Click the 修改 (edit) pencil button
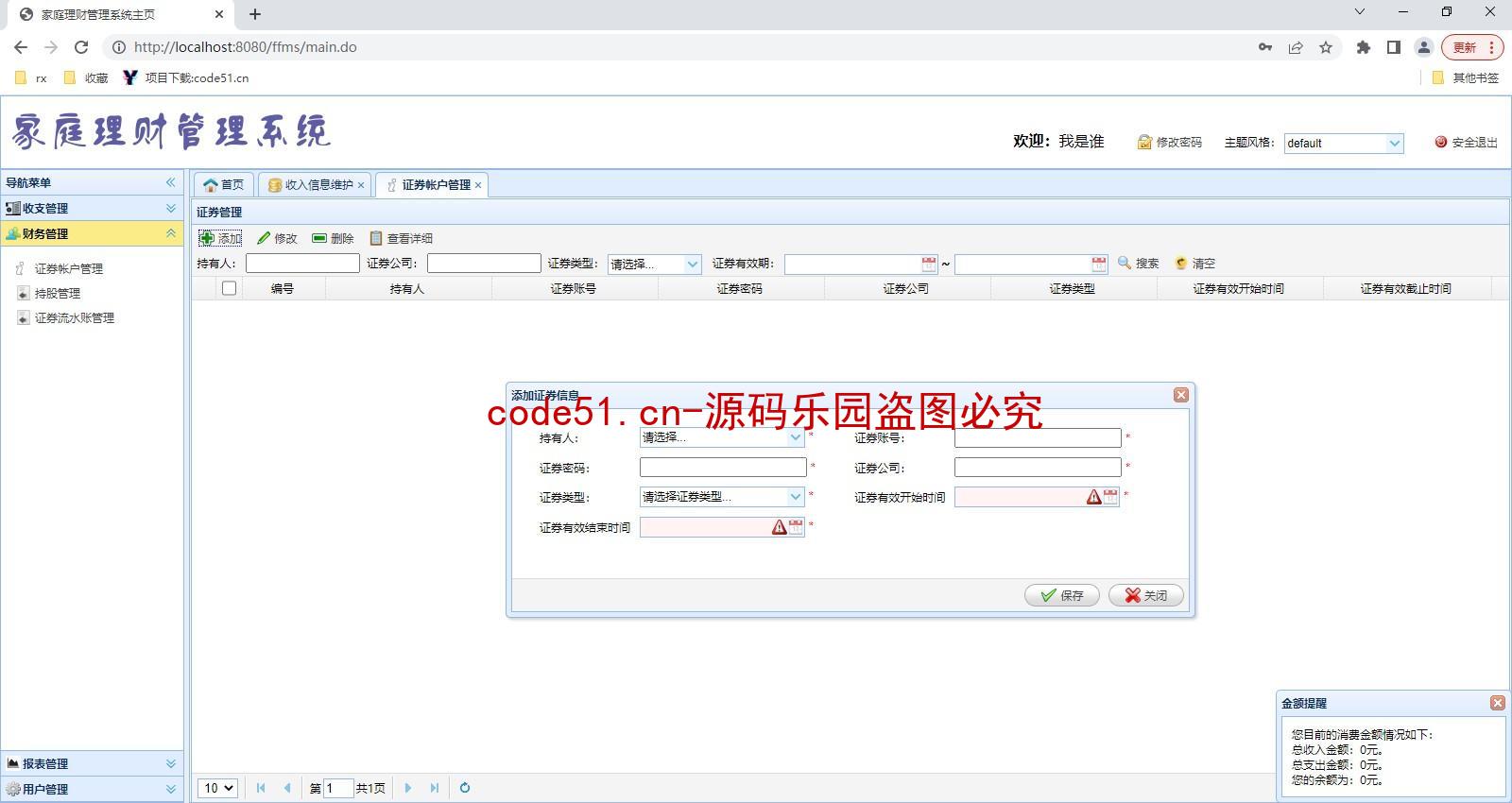The image size is (1512, 803). coord(278,238)
